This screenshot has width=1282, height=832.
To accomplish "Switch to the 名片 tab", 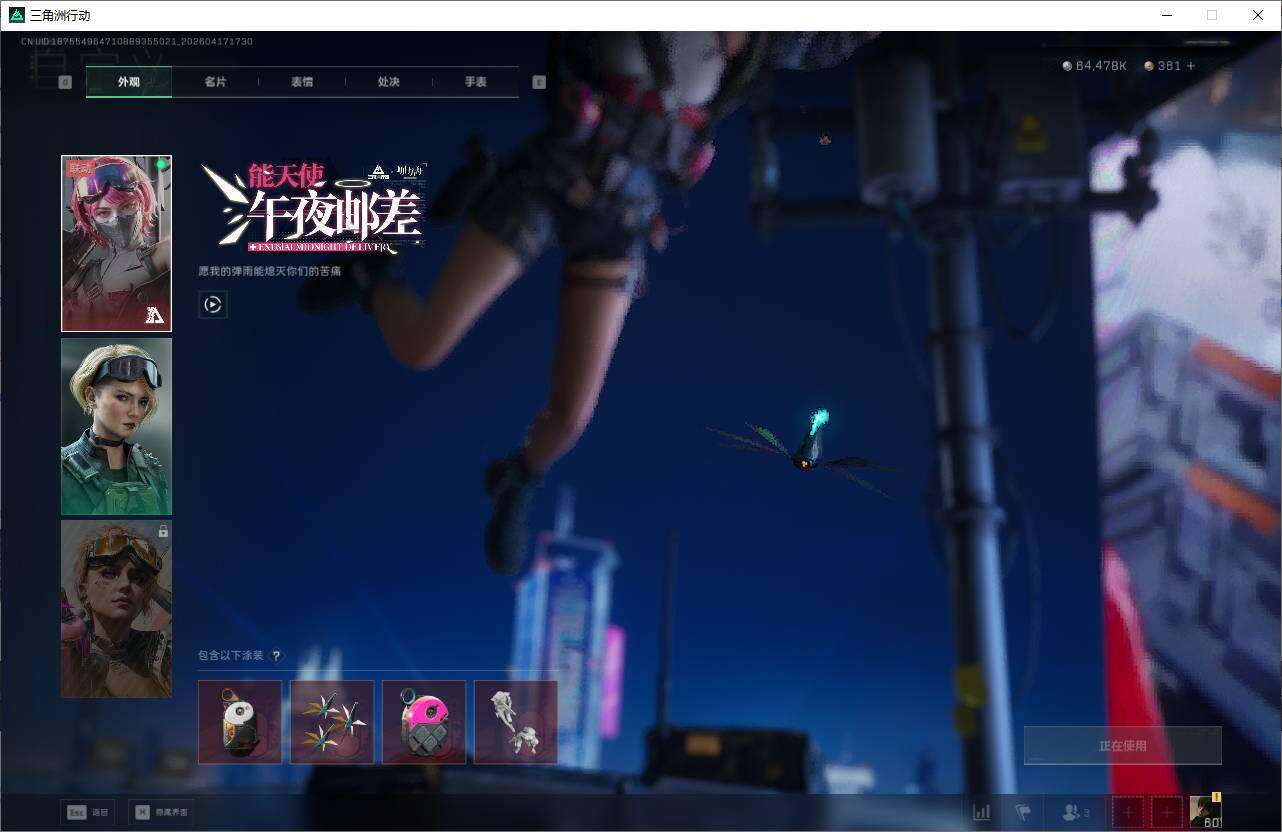I will [215, 82].
